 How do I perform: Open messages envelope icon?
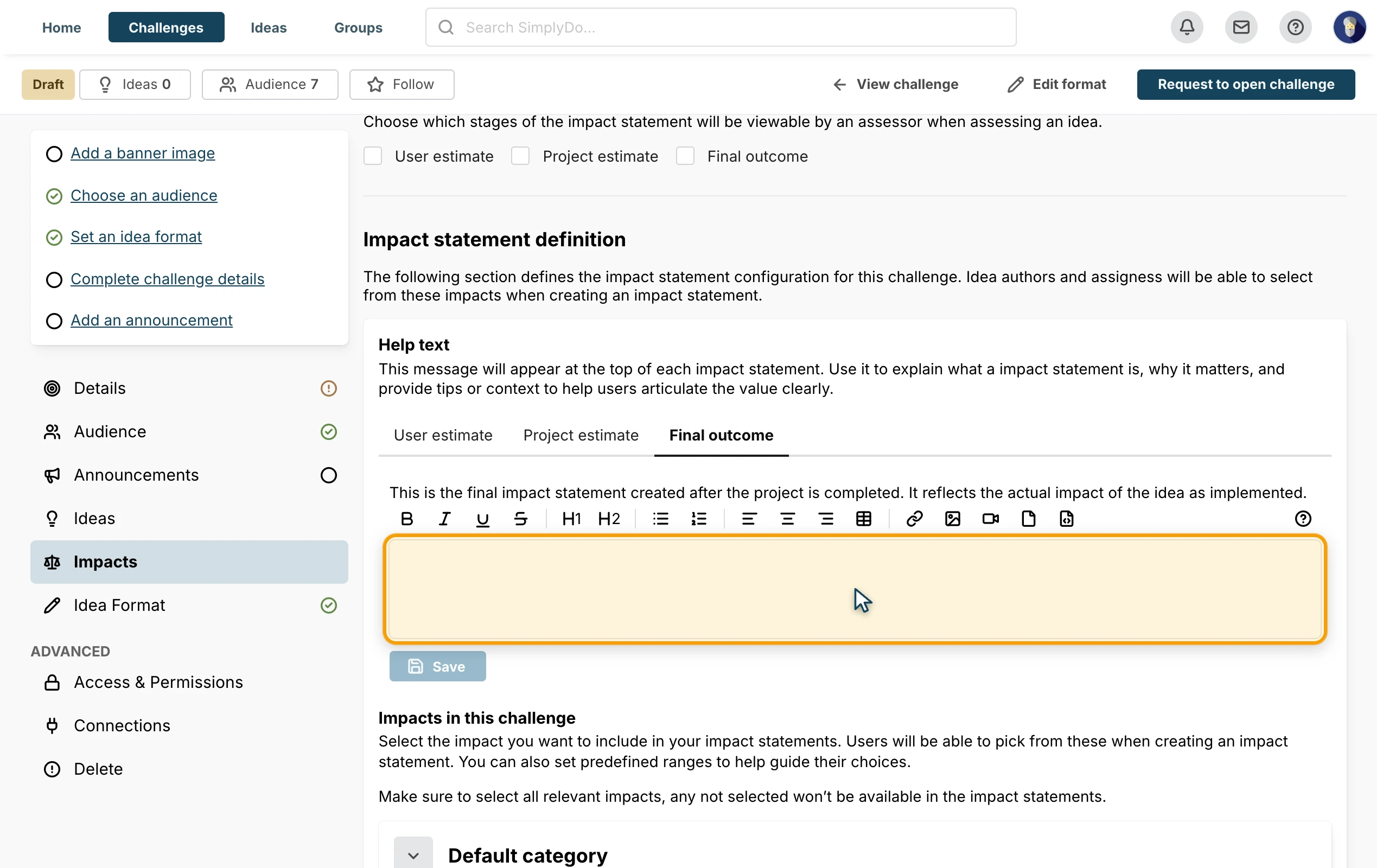1241,27
